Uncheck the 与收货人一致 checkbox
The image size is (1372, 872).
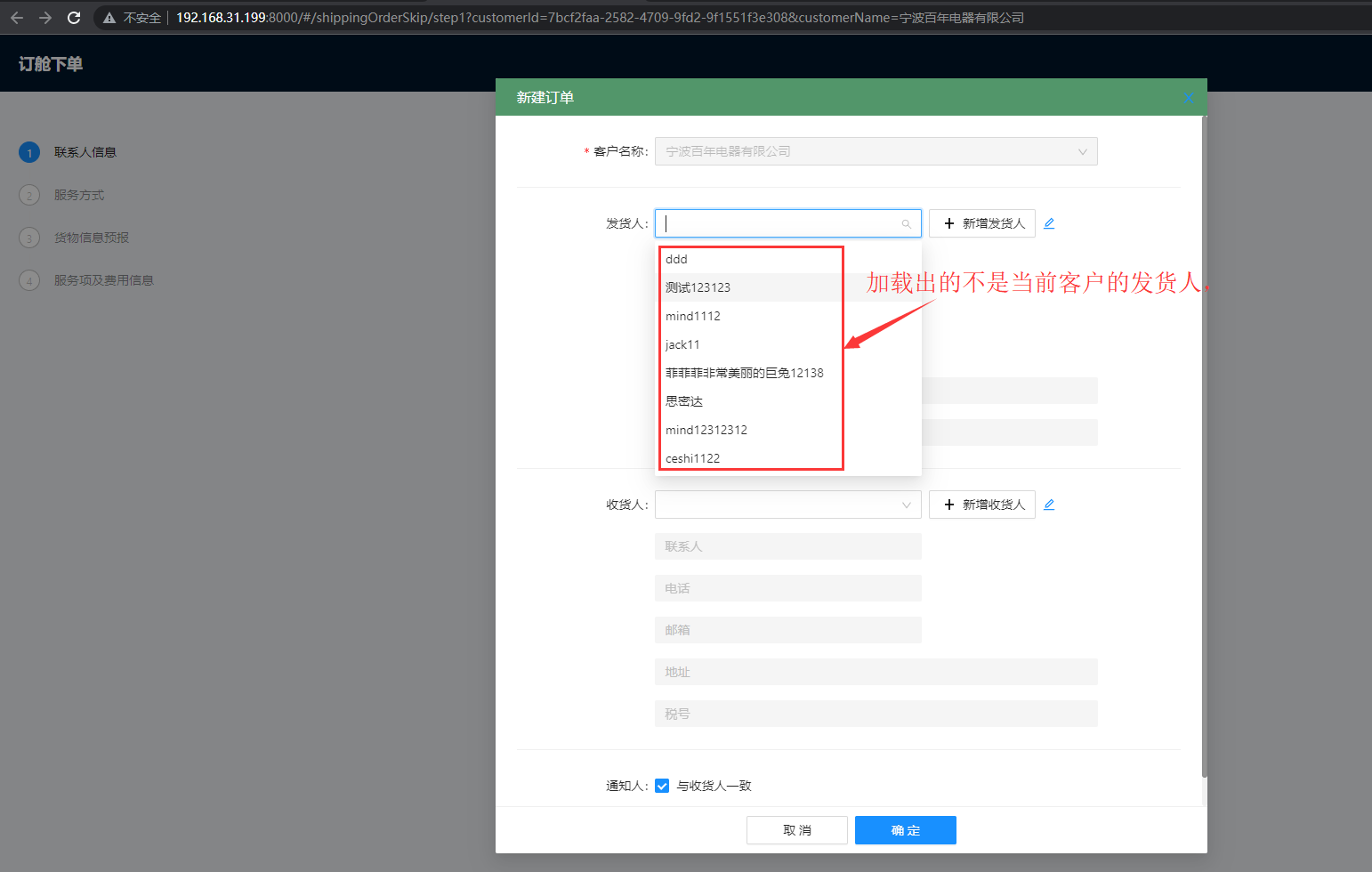pos(662,786)
